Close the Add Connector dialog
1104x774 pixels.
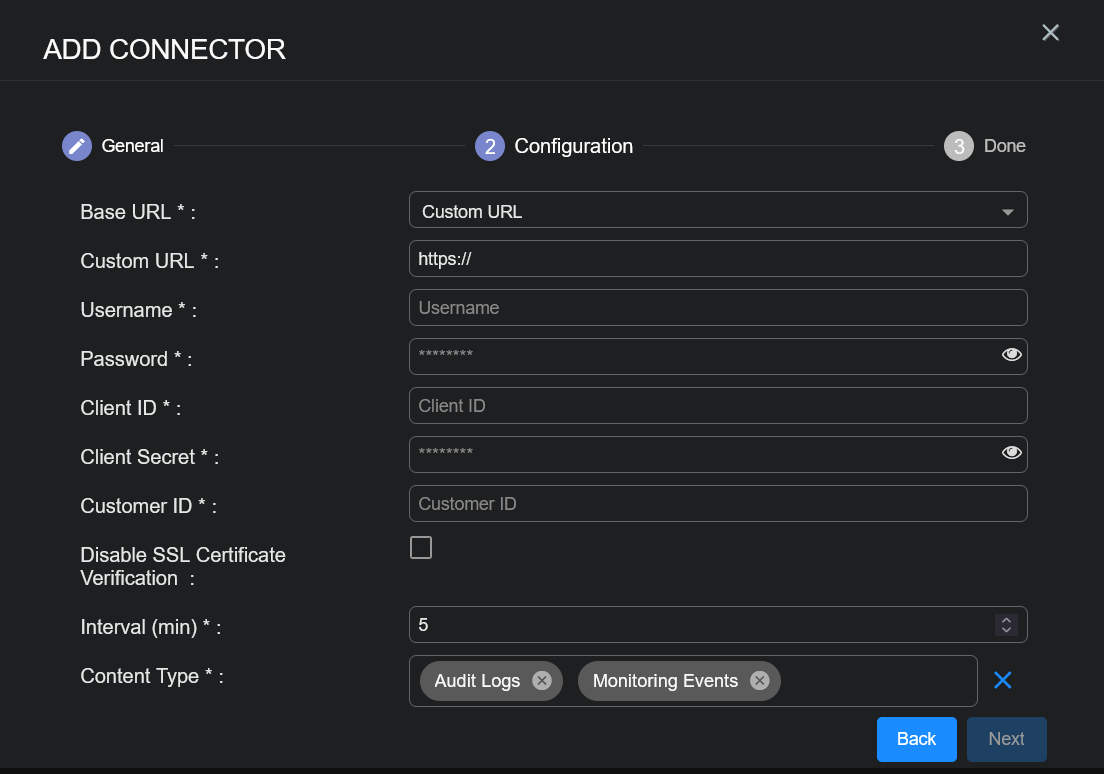click(1050, 33)
